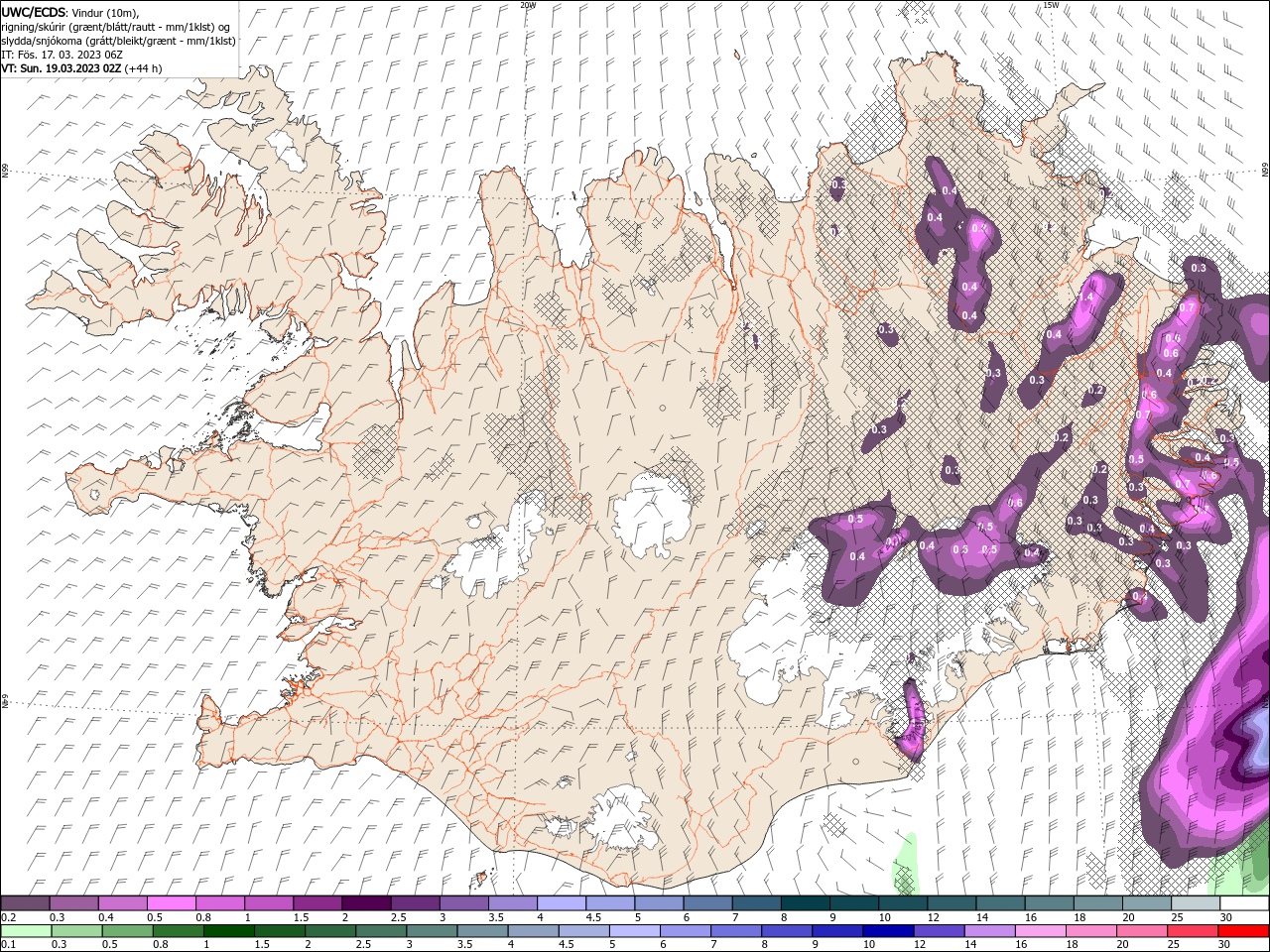Pick the deep blue 10 rain legend swatch
Screen dimensions: 1270x952
(x=888, y=931)
